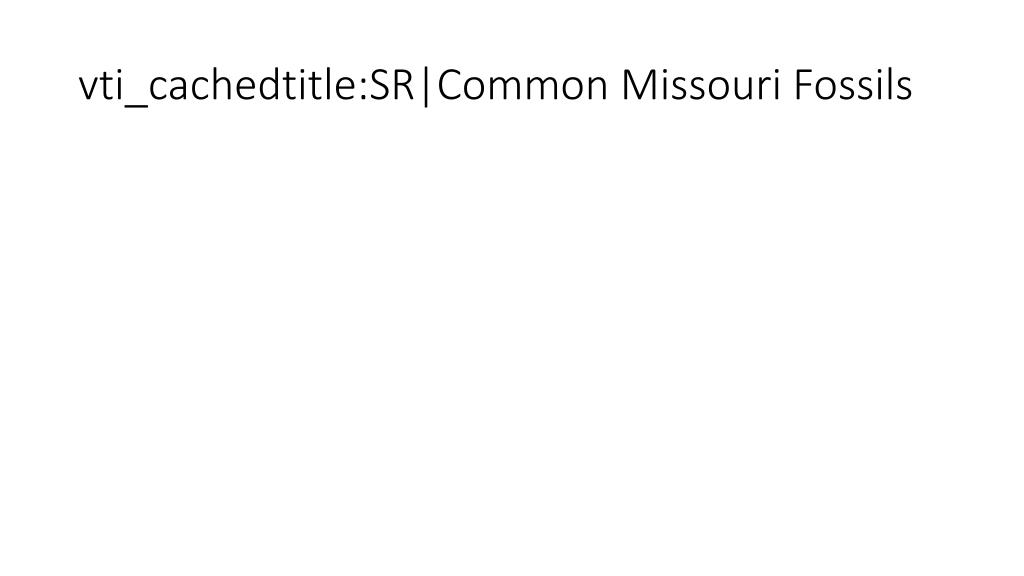Viewport: 1024px width, 576px height.
Task: Click the vertical bar separator in the title
Action: point(426,86)
